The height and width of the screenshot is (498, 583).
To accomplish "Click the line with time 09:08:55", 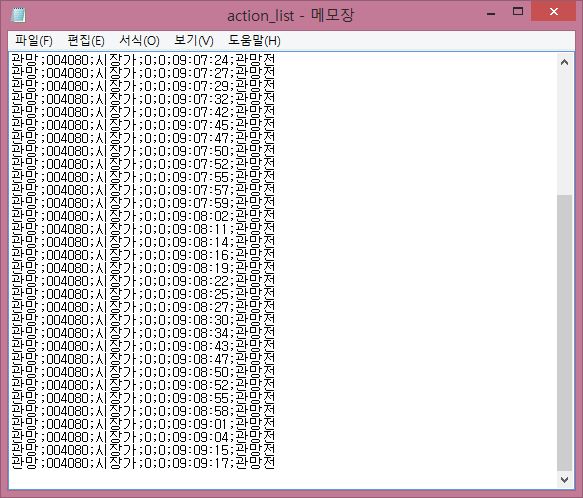I will (143, 398).
